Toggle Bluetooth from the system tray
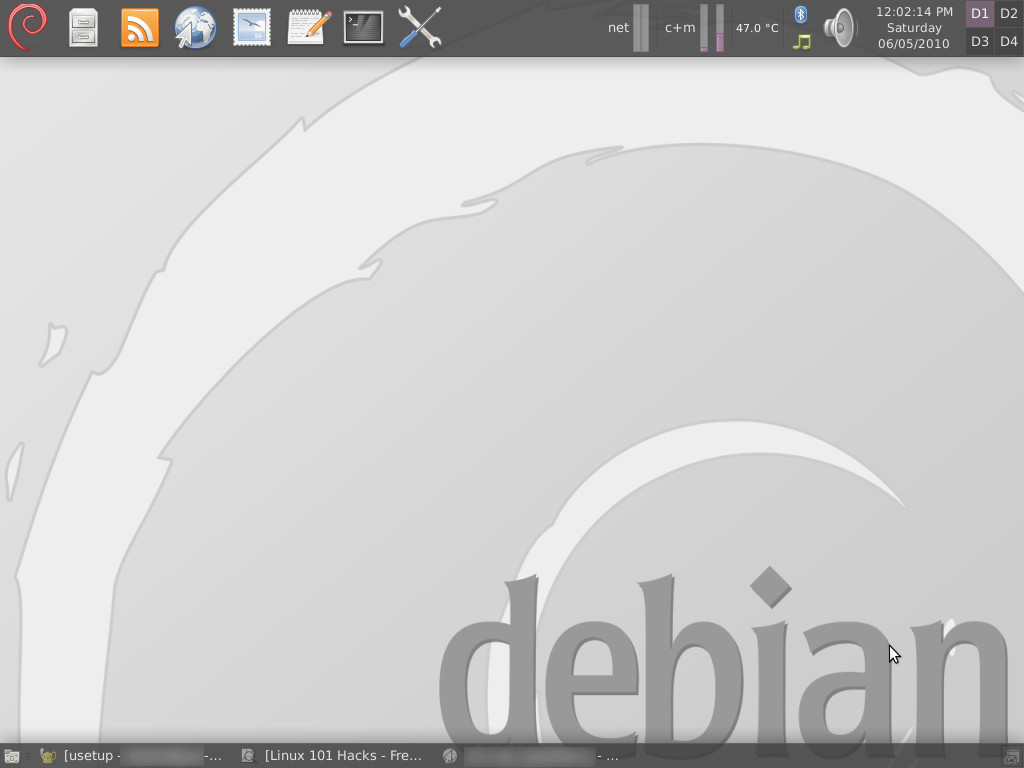 pyautogui.click(x=799, y=13)
